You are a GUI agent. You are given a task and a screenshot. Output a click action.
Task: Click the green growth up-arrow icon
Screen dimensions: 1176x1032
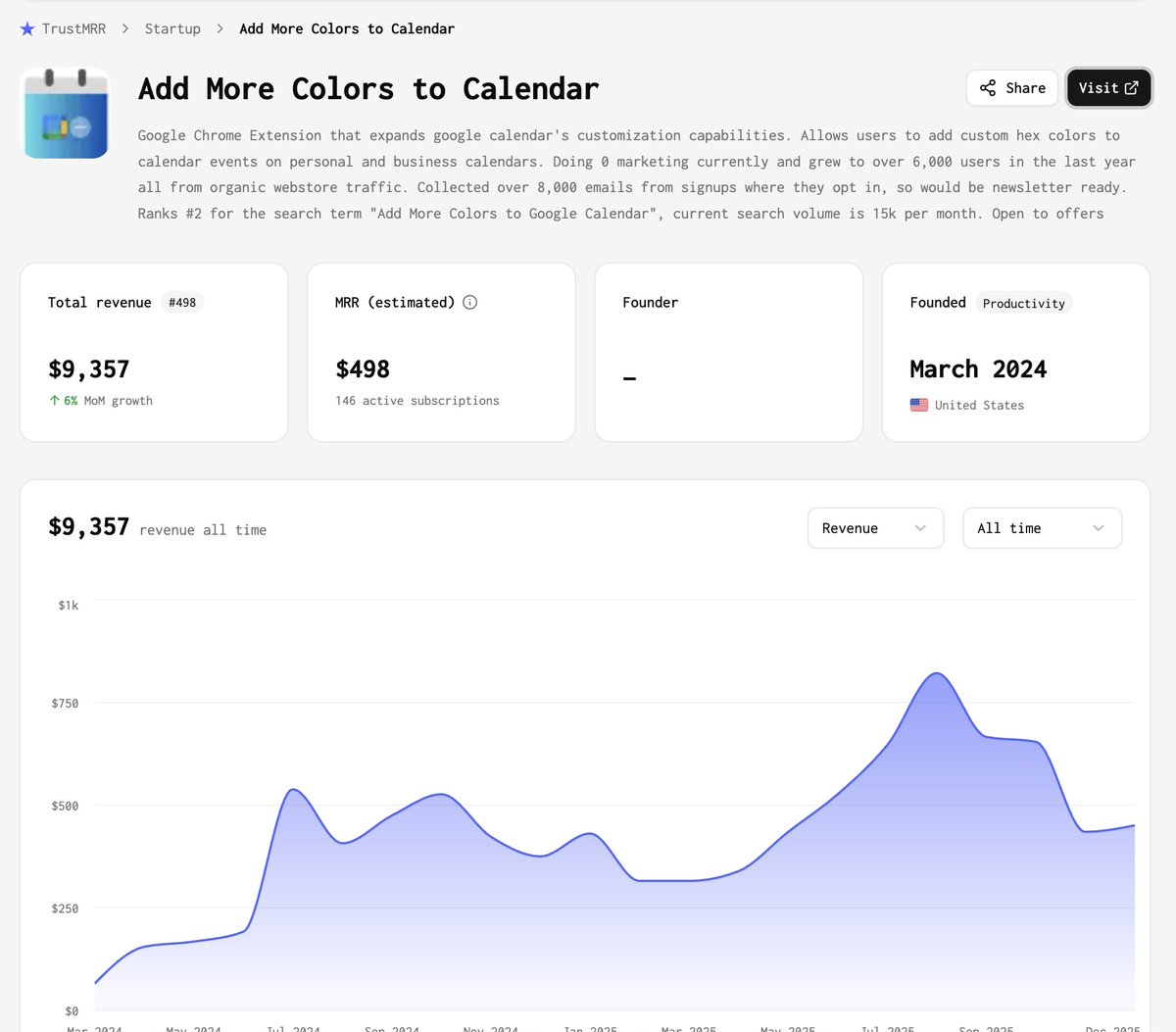click(x=55, y=400)
